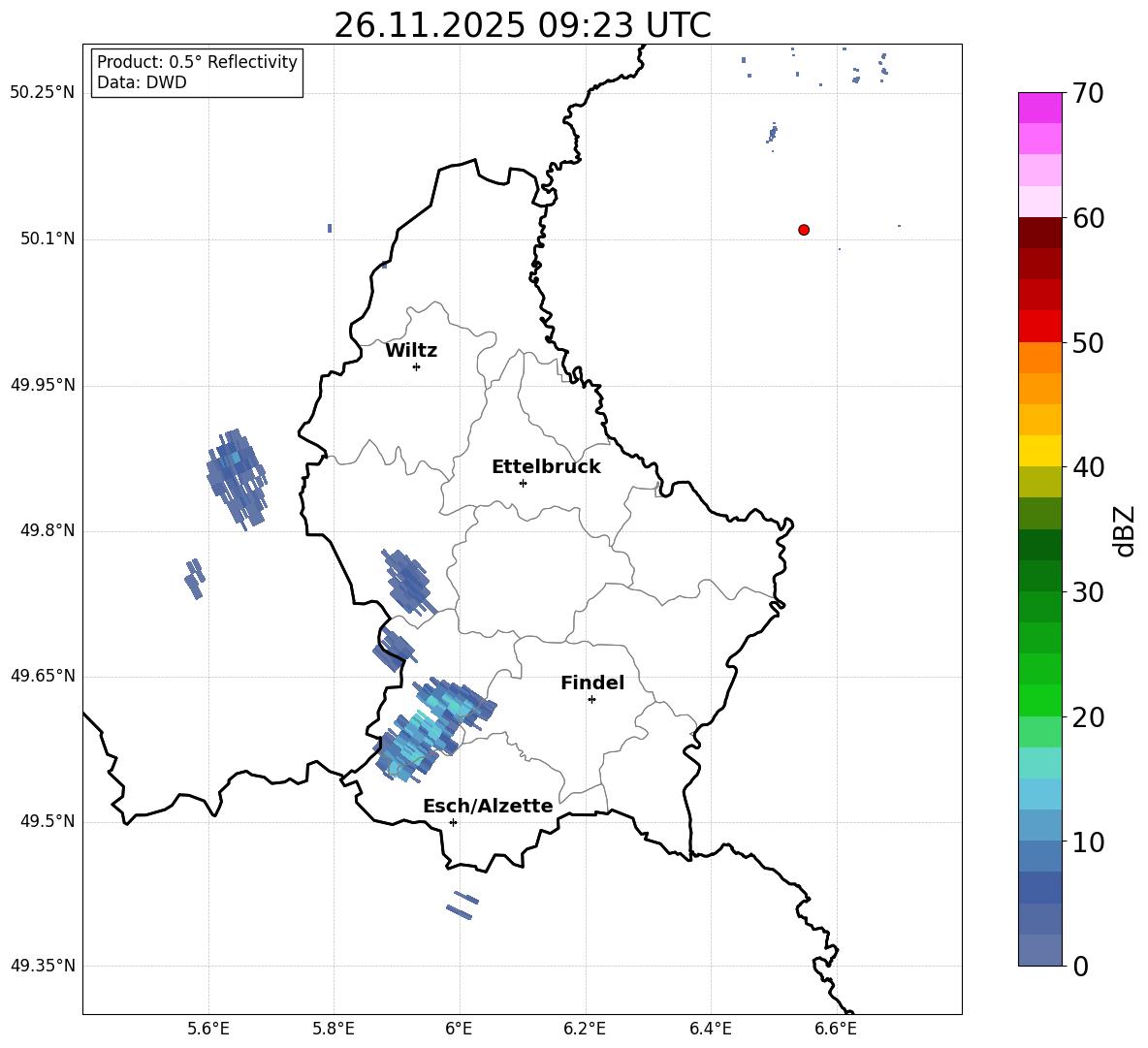Click the 50.25°N latitude label

[x=43, y=93]
